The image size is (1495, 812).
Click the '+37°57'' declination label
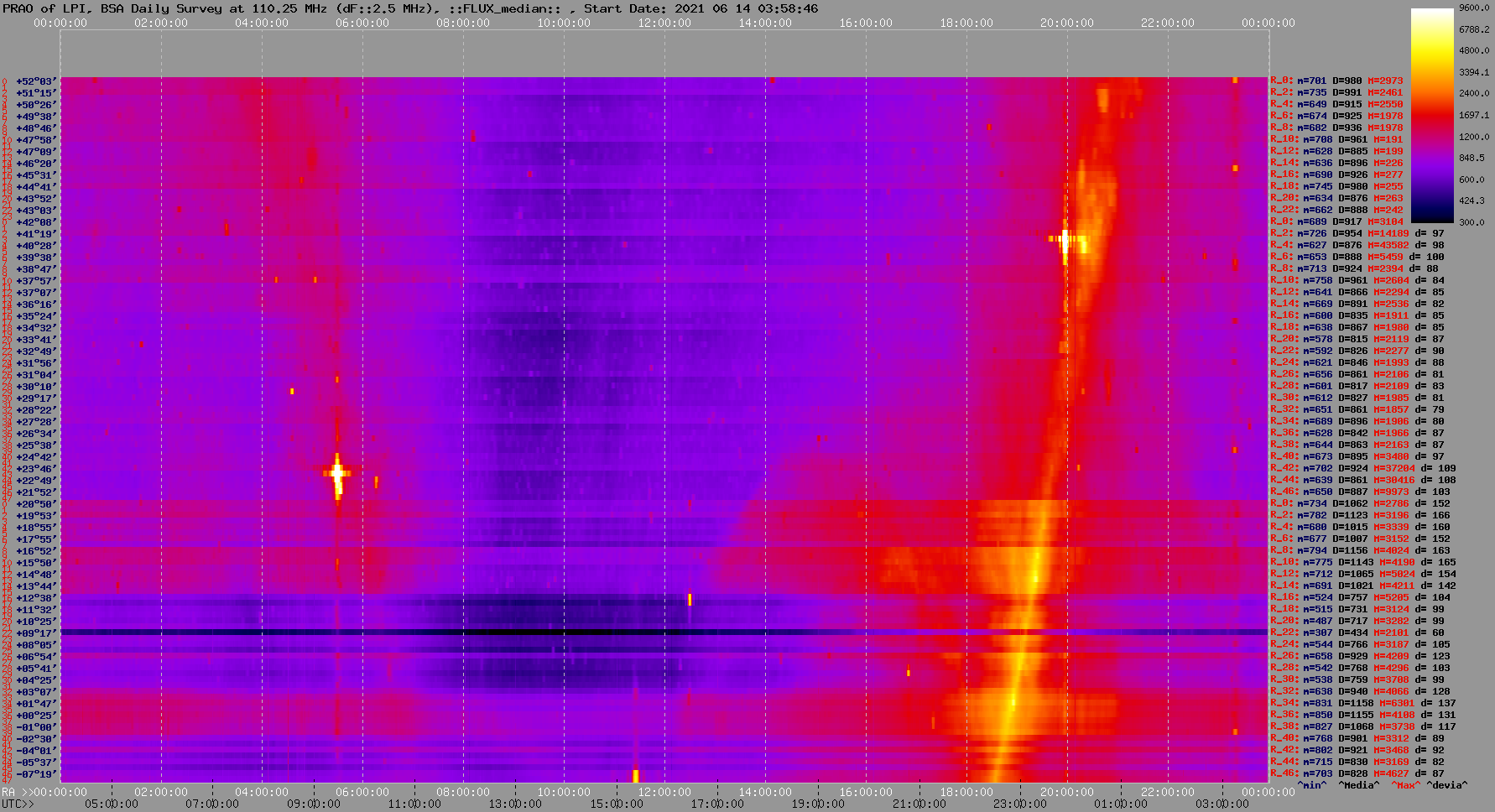point(36,281)
